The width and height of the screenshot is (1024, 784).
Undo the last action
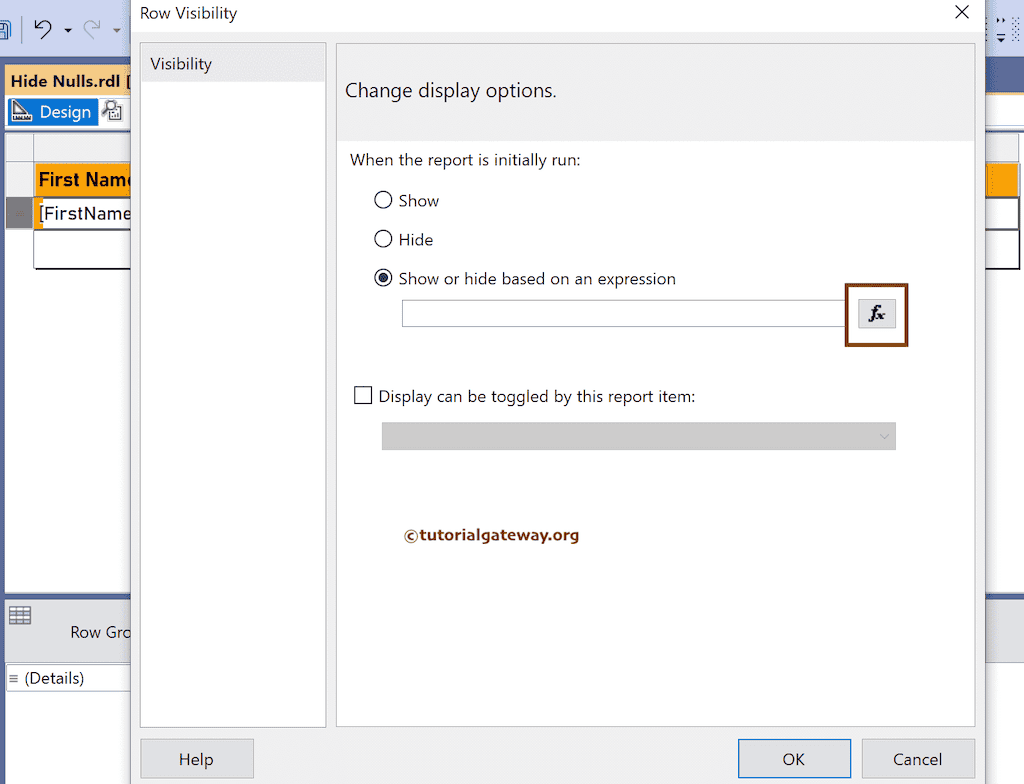click(44, 30)
